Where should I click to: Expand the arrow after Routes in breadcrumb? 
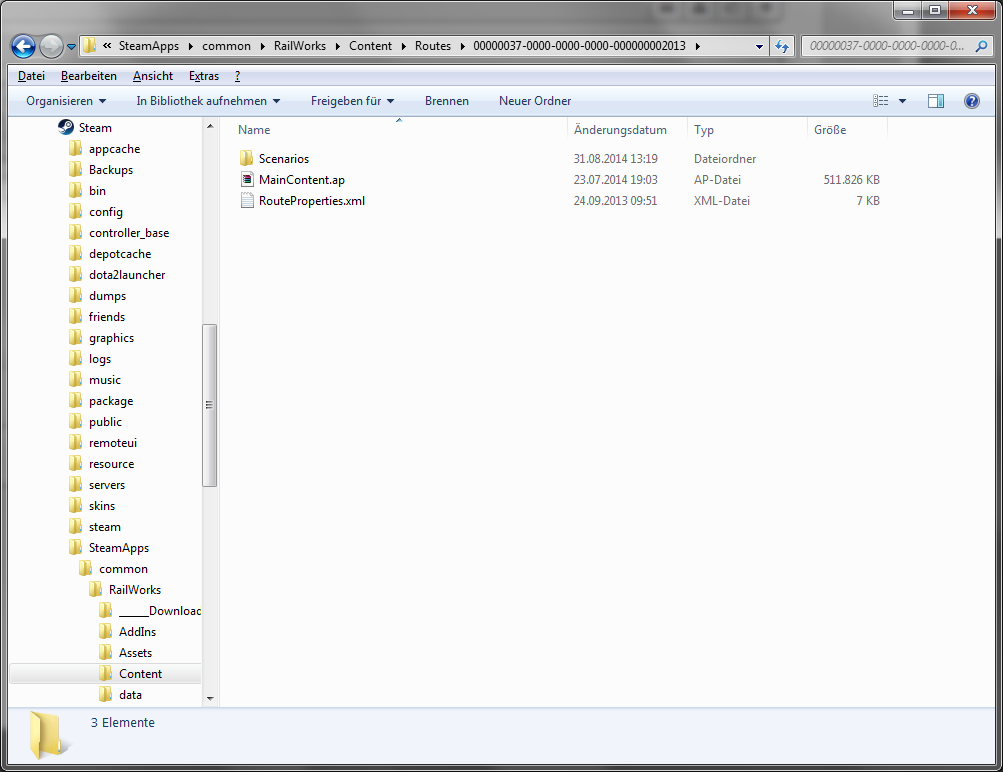click(x=462, y=46)
